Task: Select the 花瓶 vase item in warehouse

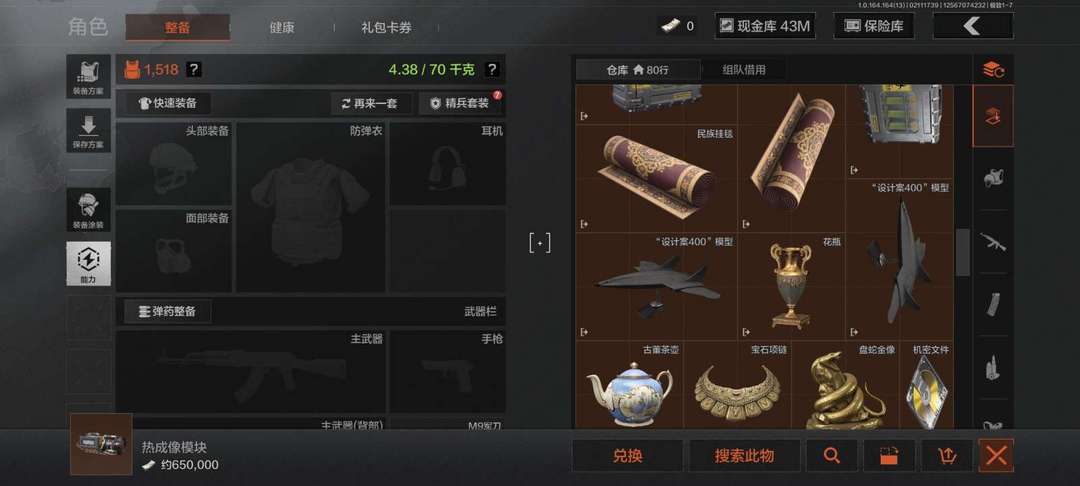Action: click(x=791, y=286)
